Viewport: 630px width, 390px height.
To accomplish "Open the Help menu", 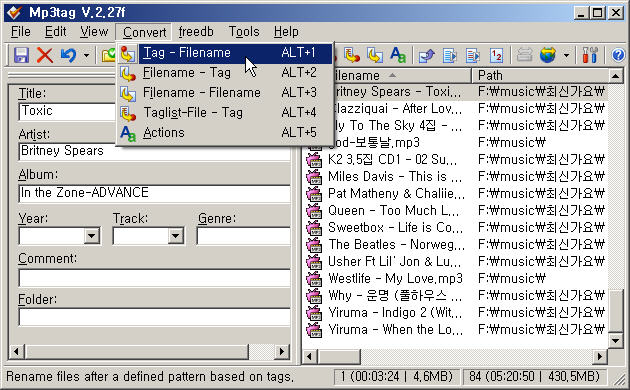I will click(x=286, y=32).
